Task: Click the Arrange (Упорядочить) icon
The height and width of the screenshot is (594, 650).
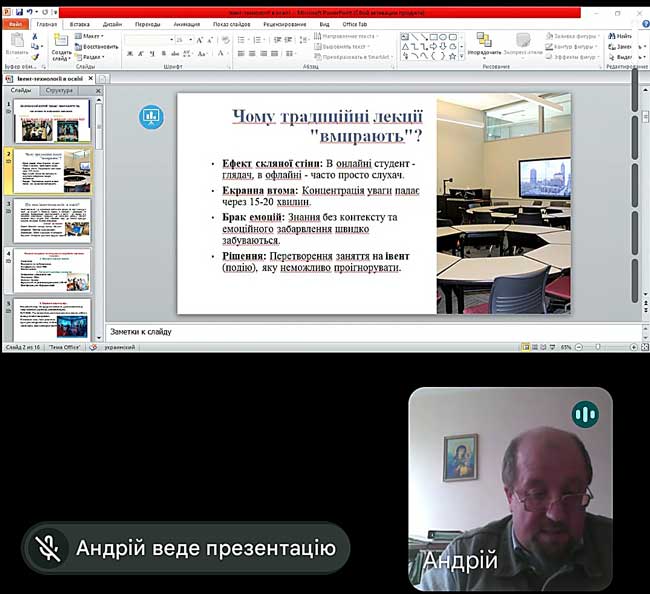Action: [485, 42]
